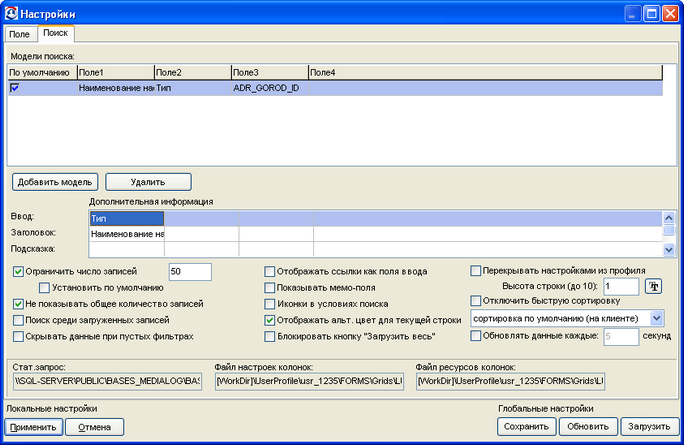
Task: Switch to the Поле tab
Action: [x=19, y=34]
